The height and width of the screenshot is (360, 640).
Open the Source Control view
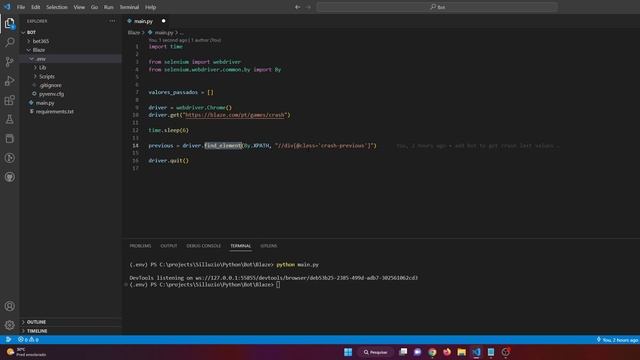click(10, 62)
